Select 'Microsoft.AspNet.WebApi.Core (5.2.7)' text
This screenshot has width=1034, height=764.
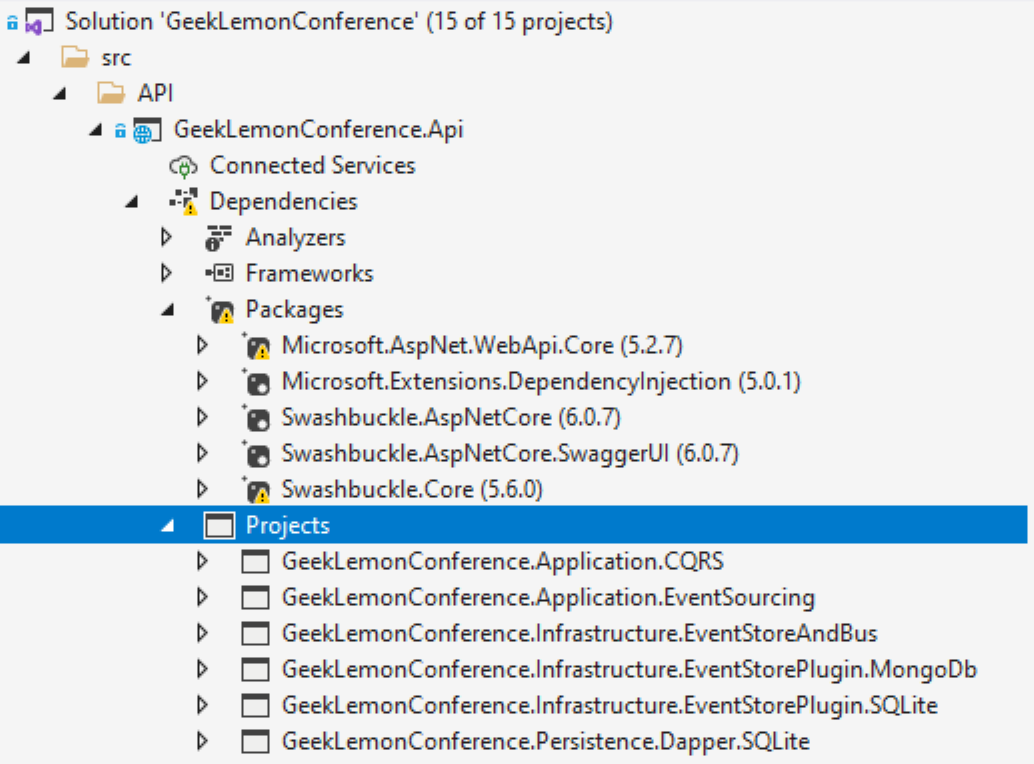tap(482, 346)
